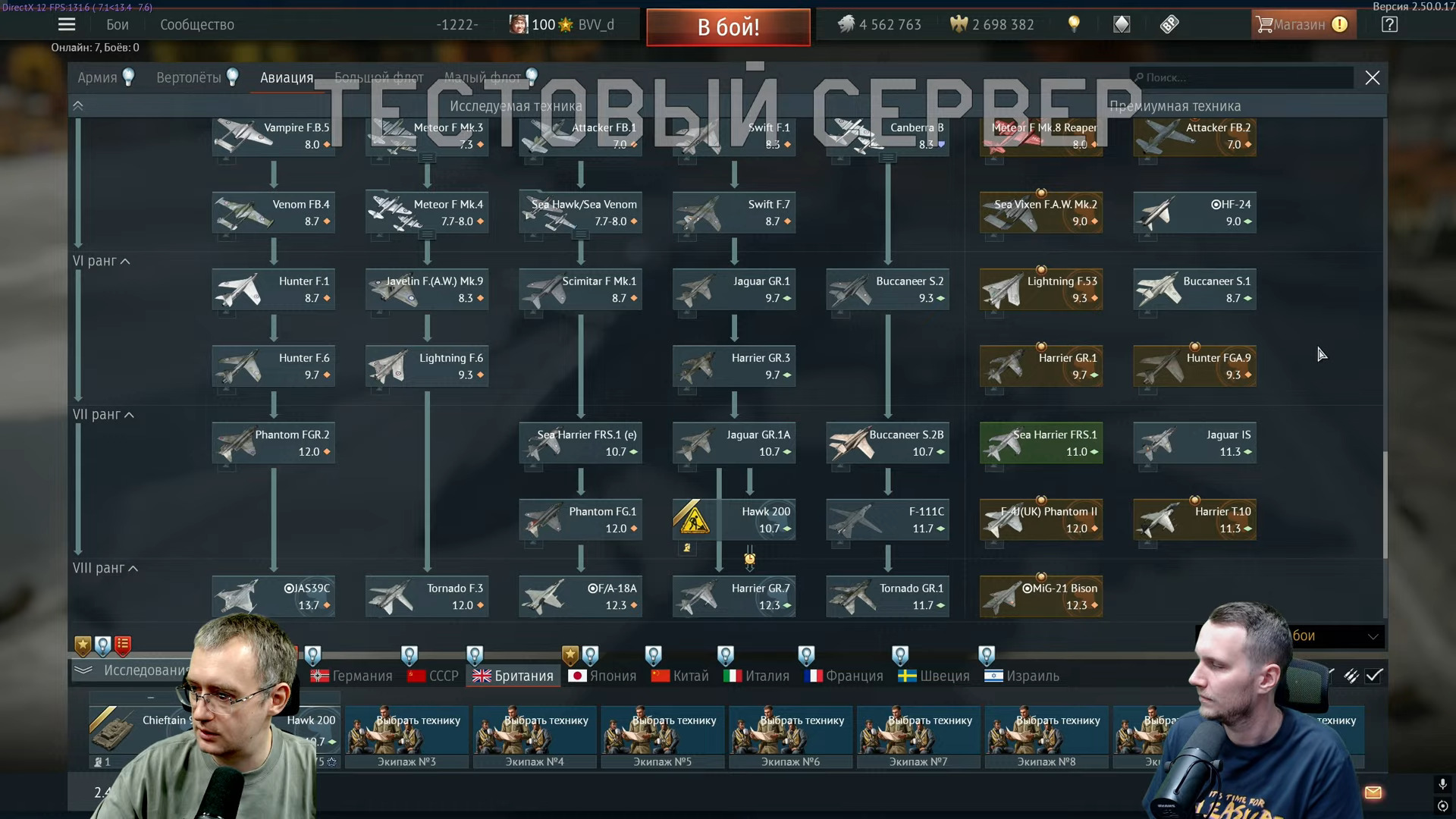This screenshot has height=819, width=1456.
Task: Click the Поиск search field
Action: [x=1241, y=77]
